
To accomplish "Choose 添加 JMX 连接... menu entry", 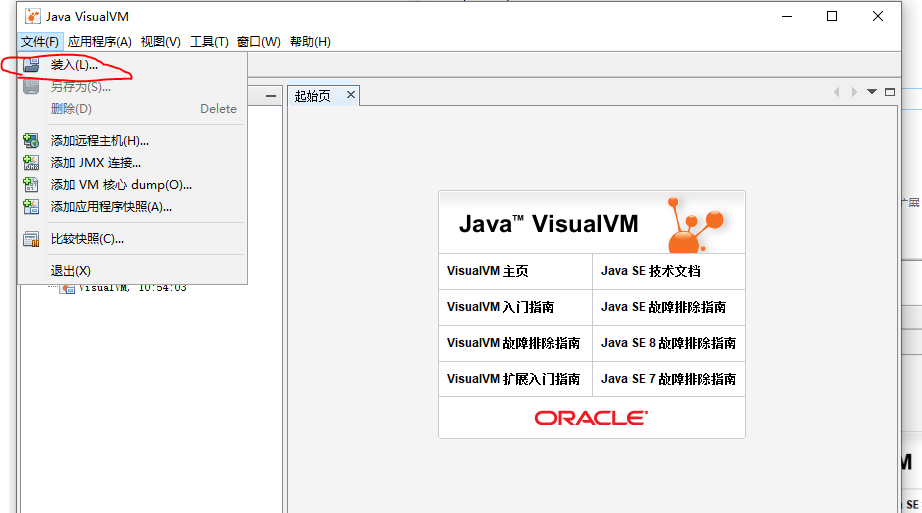I will click(132, 162).
